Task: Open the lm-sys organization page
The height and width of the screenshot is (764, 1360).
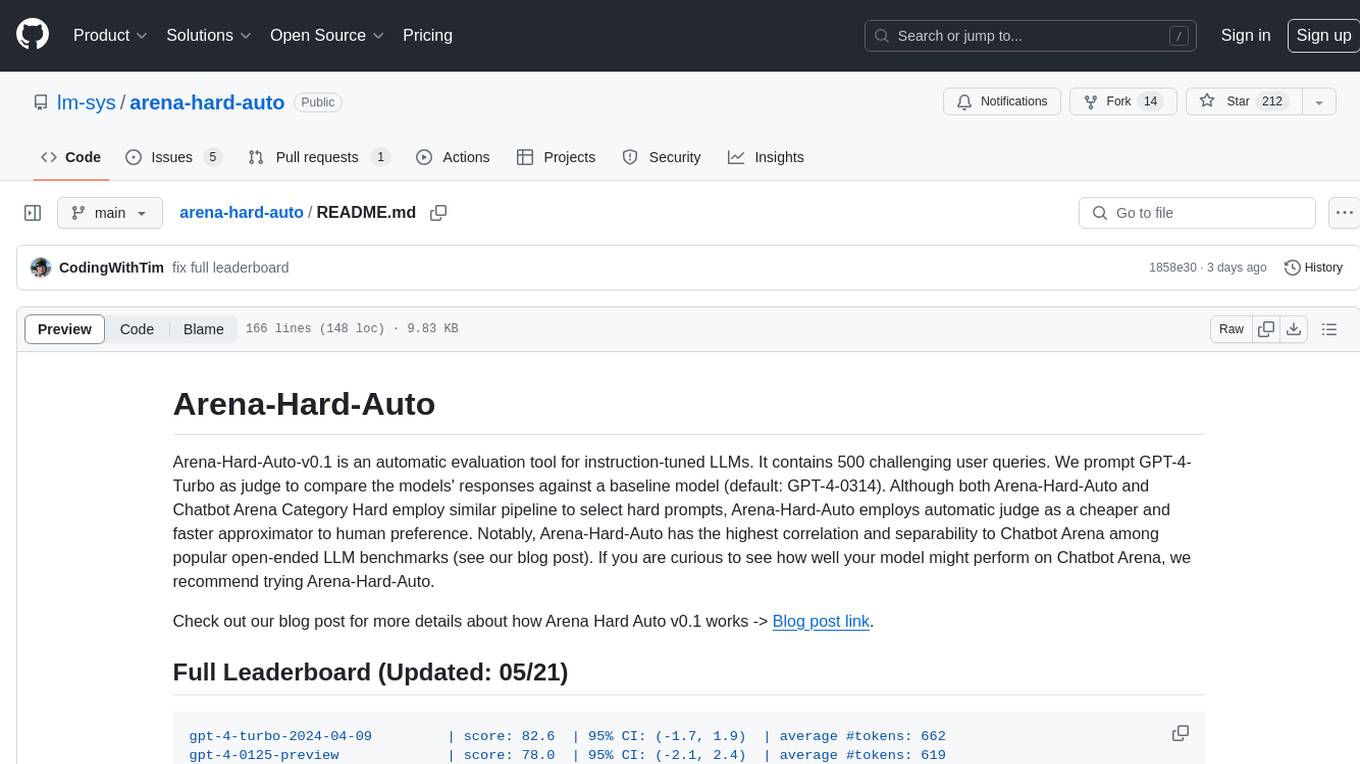Action: tap(86, 102)
